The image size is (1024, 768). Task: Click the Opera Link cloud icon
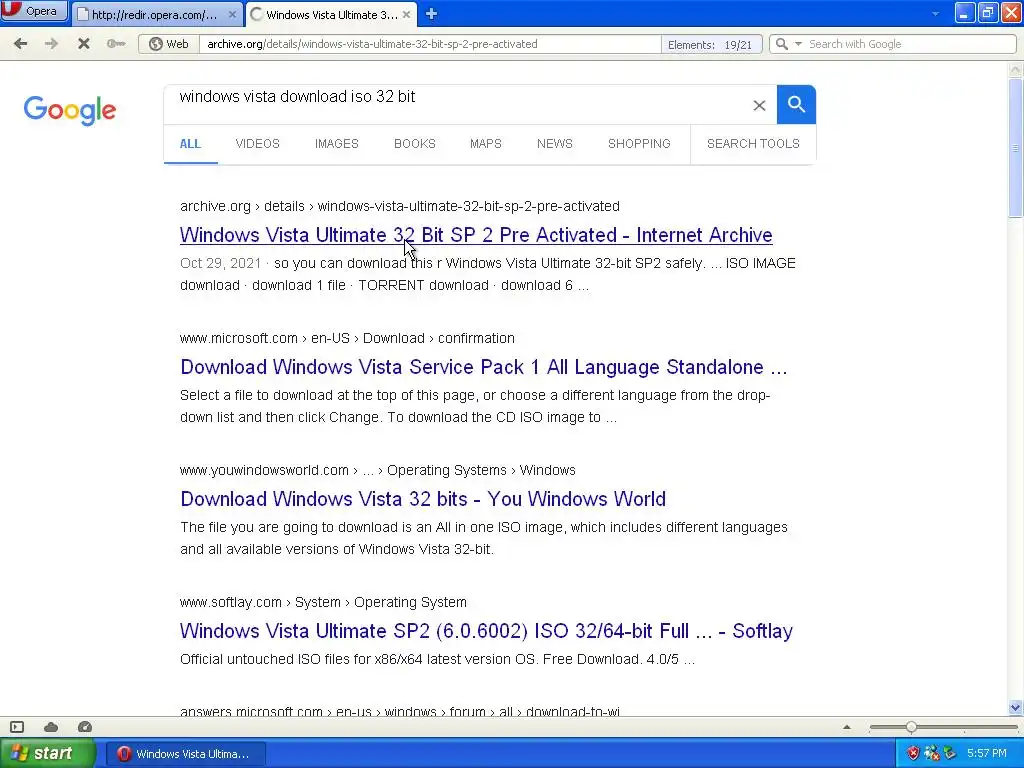(51, 727)
